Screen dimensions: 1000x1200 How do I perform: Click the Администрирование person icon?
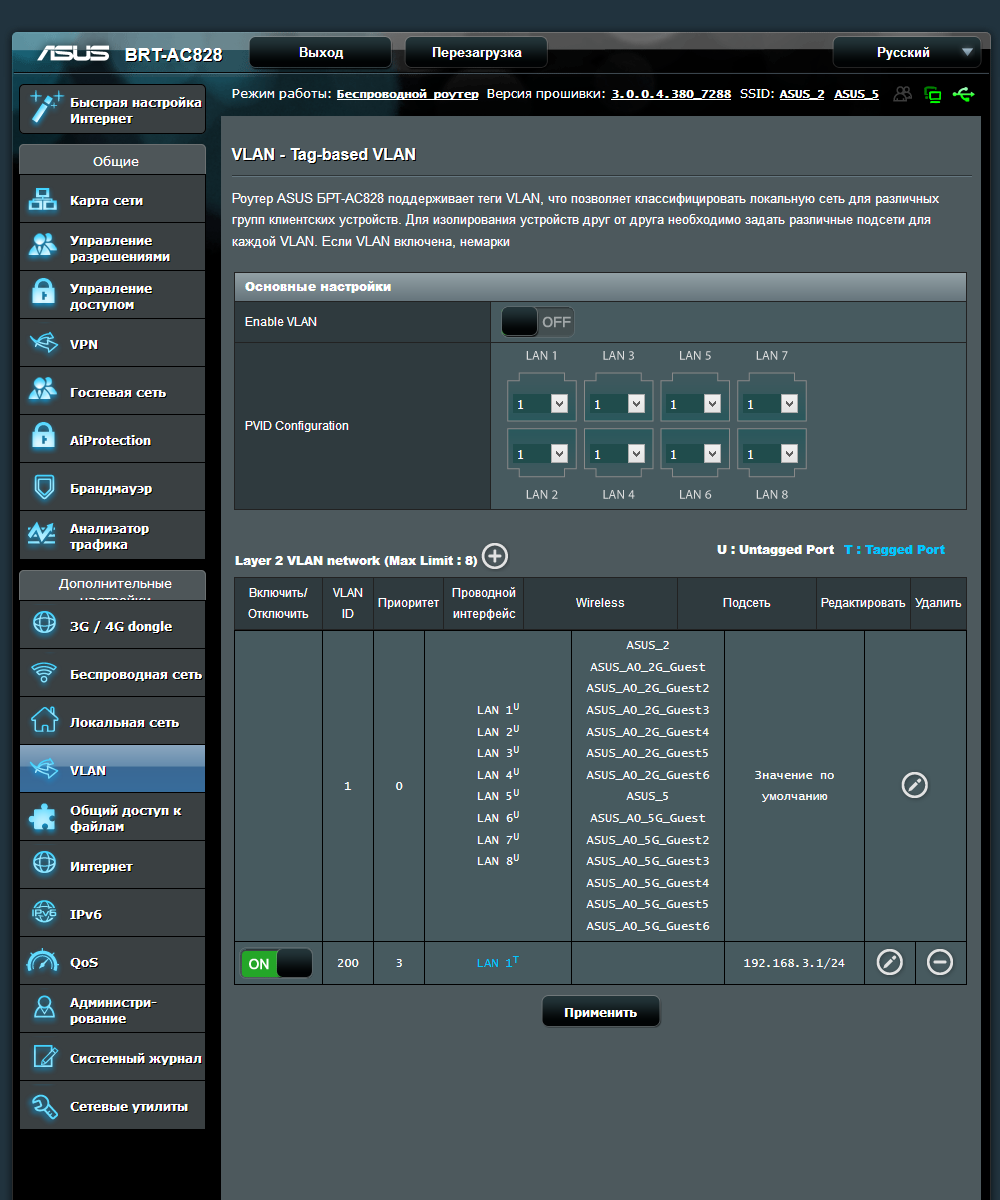[x=44, y=1009]
